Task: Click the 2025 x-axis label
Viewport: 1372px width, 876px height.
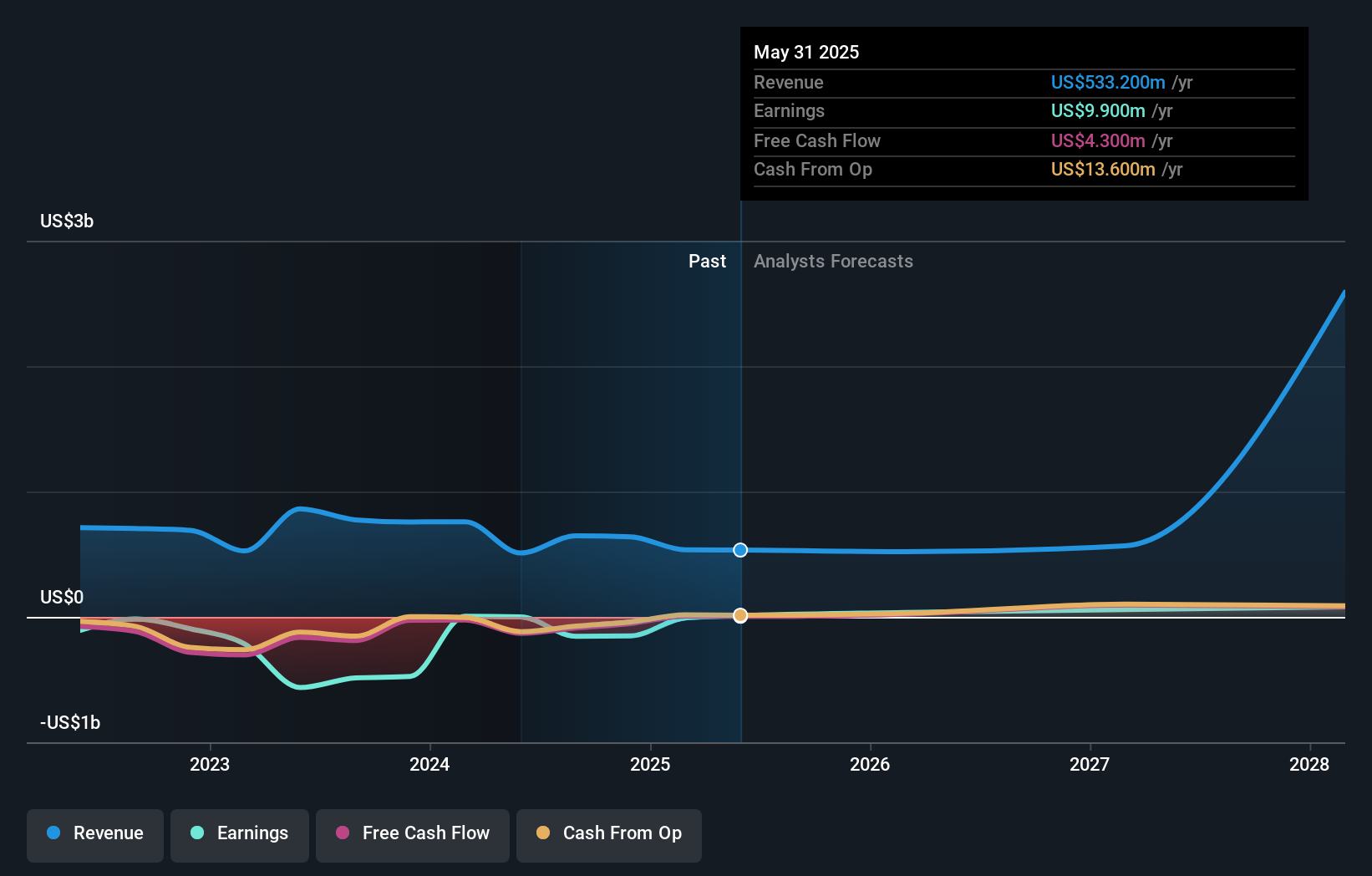Action: 650,764
